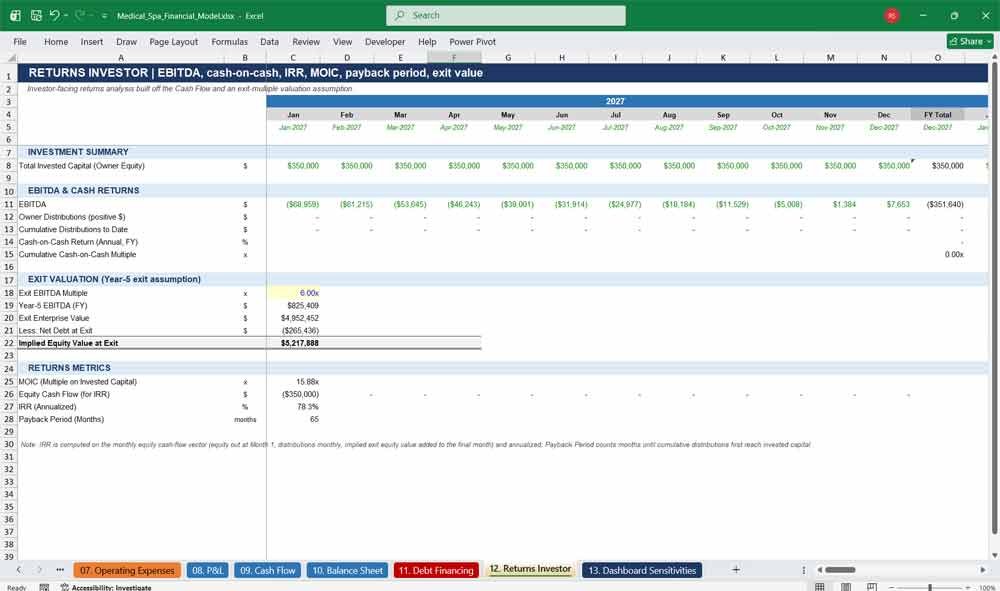This screenshot has width=1000, height=591.
Task: Switch to 08. P&L sheet tab
Action: coord(208,571)
